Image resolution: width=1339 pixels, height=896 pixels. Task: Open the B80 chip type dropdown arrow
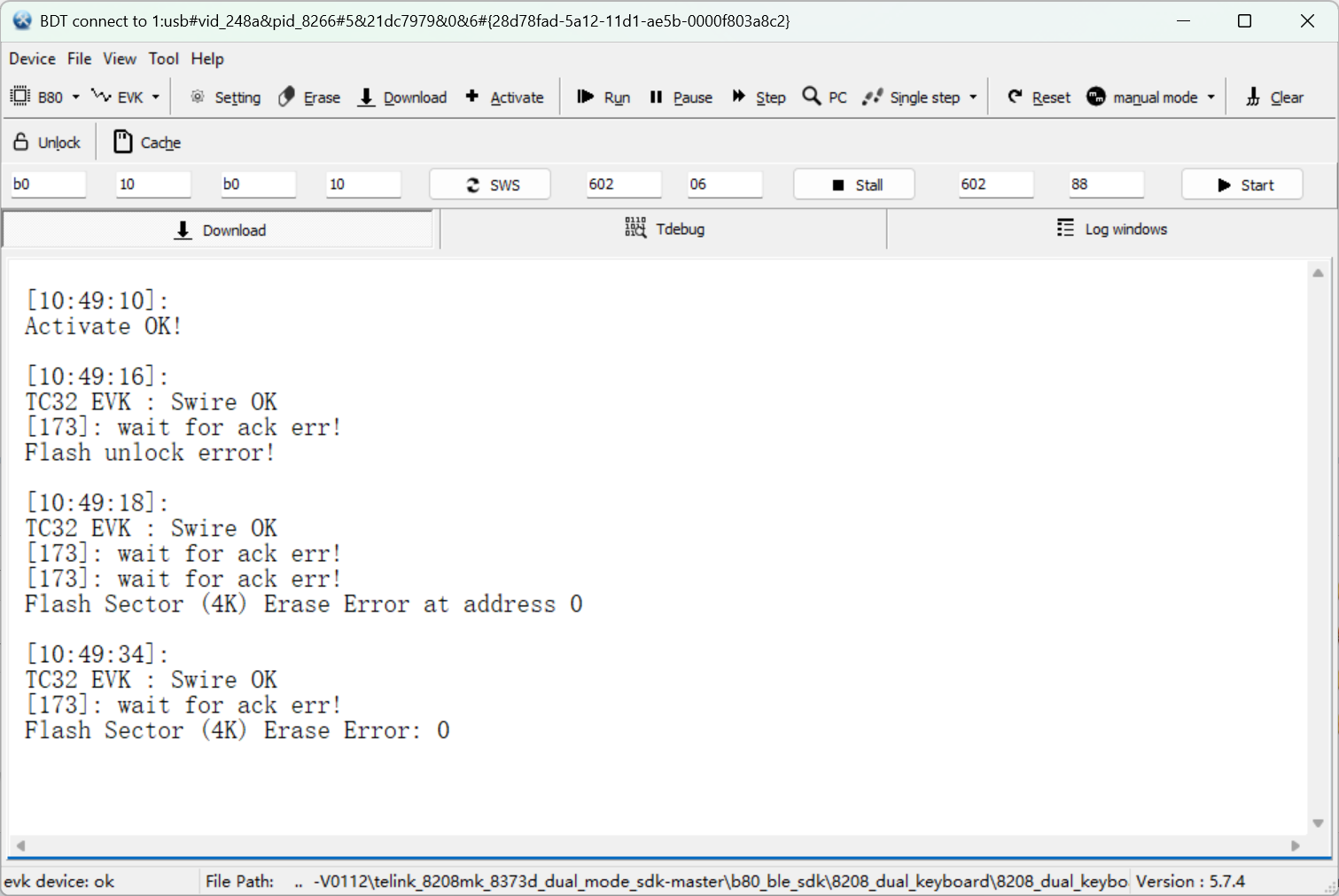coord(75,97)
